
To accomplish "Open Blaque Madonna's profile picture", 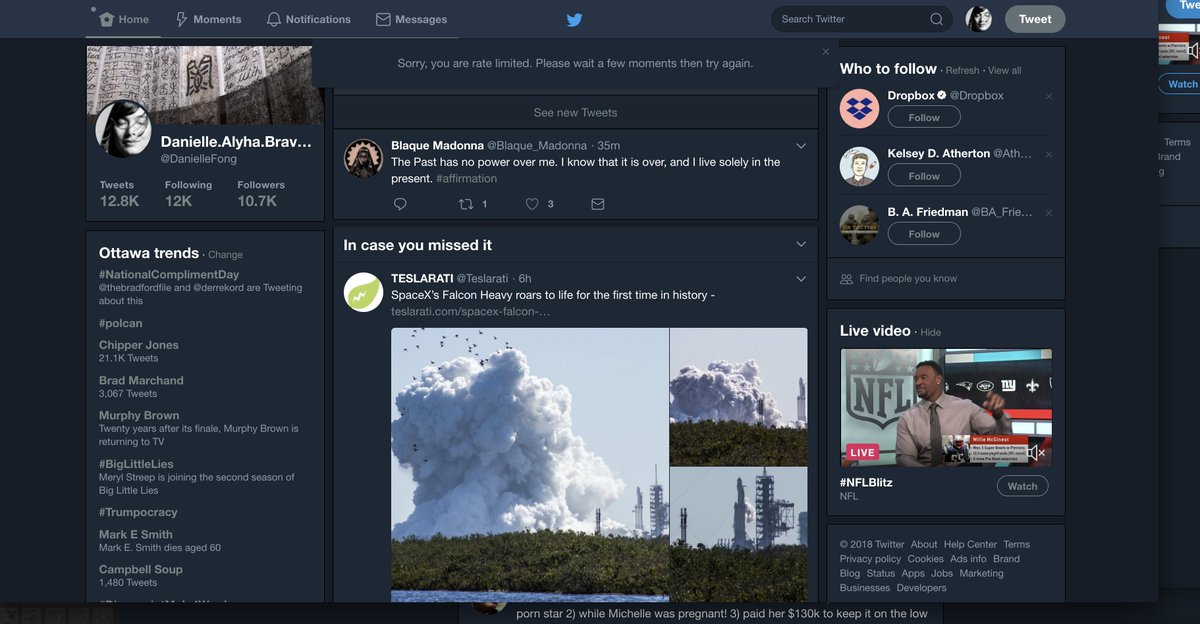I will point(363,159).
